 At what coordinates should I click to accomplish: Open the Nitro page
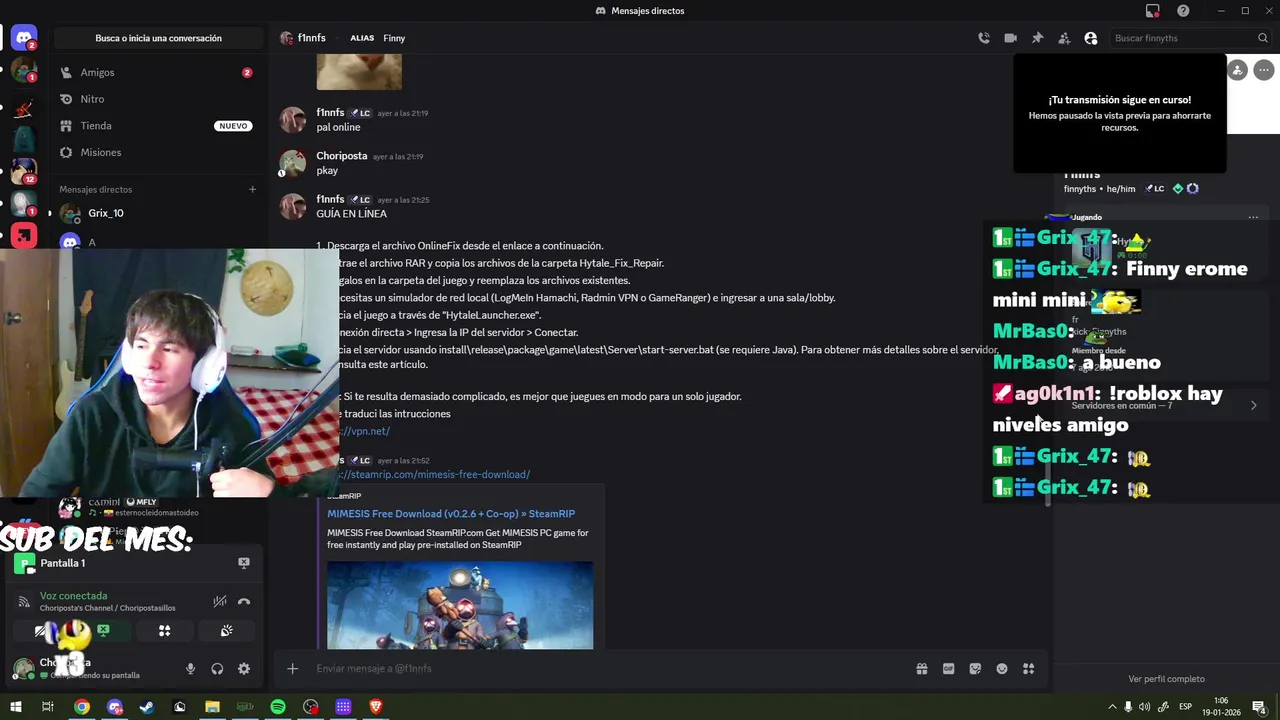pos(157,99)
